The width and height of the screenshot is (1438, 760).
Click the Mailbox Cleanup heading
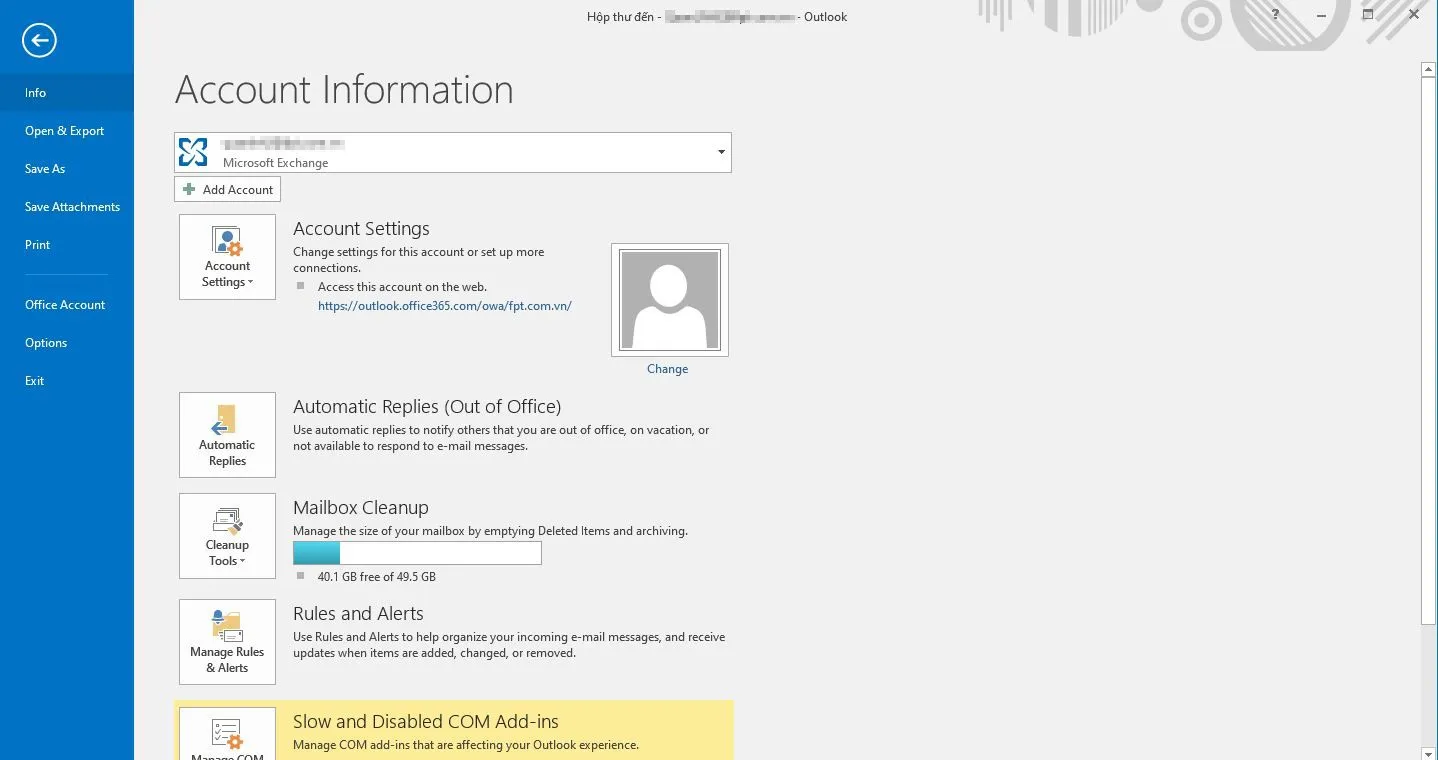(x=360, y=507)
